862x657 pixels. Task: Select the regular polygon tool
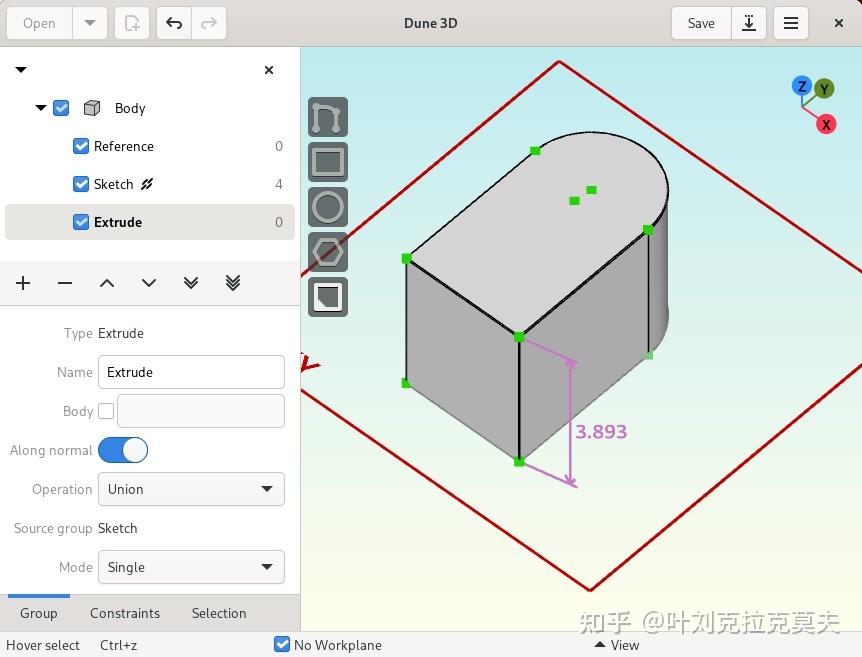point(327,252)
